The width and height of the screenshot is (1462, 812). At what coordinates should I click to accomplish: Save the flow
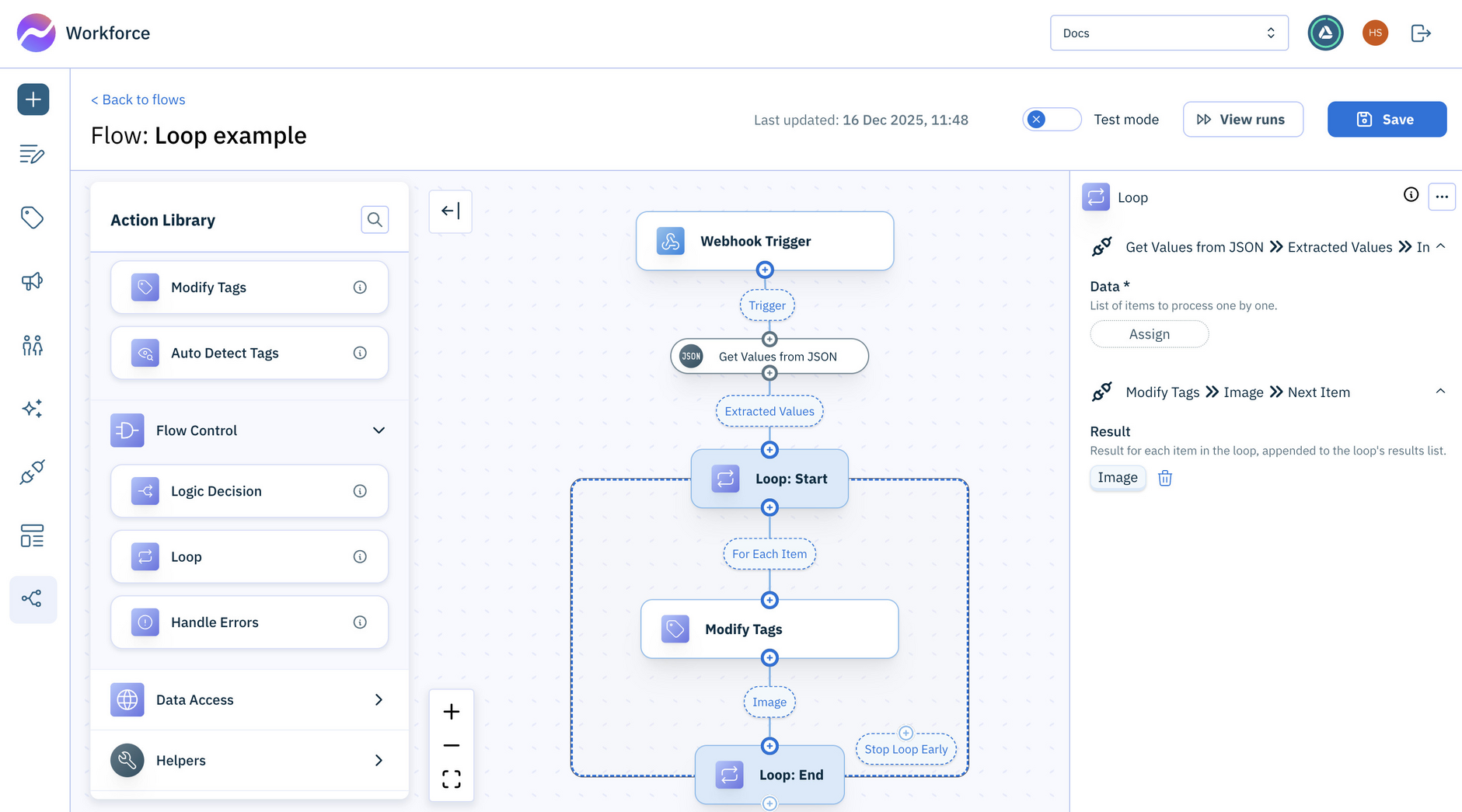[x=1387, y=119]
